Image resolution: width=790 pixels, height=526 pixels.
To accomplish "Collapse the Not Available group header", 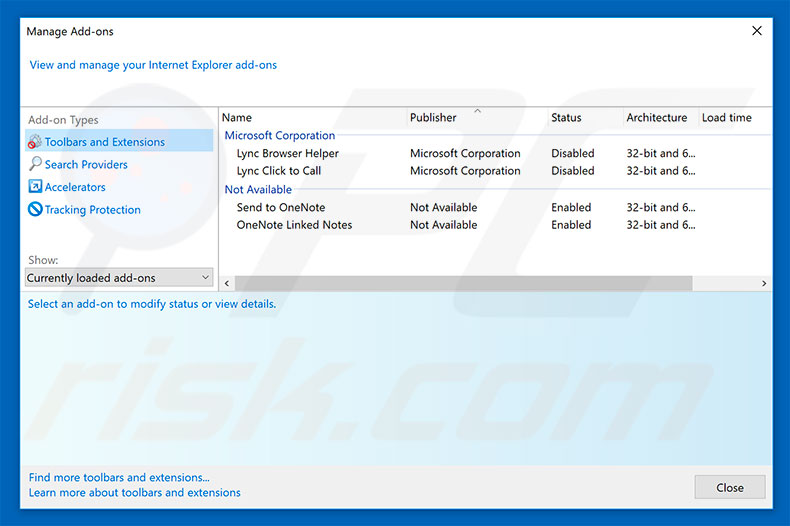I will click(258, 189).
